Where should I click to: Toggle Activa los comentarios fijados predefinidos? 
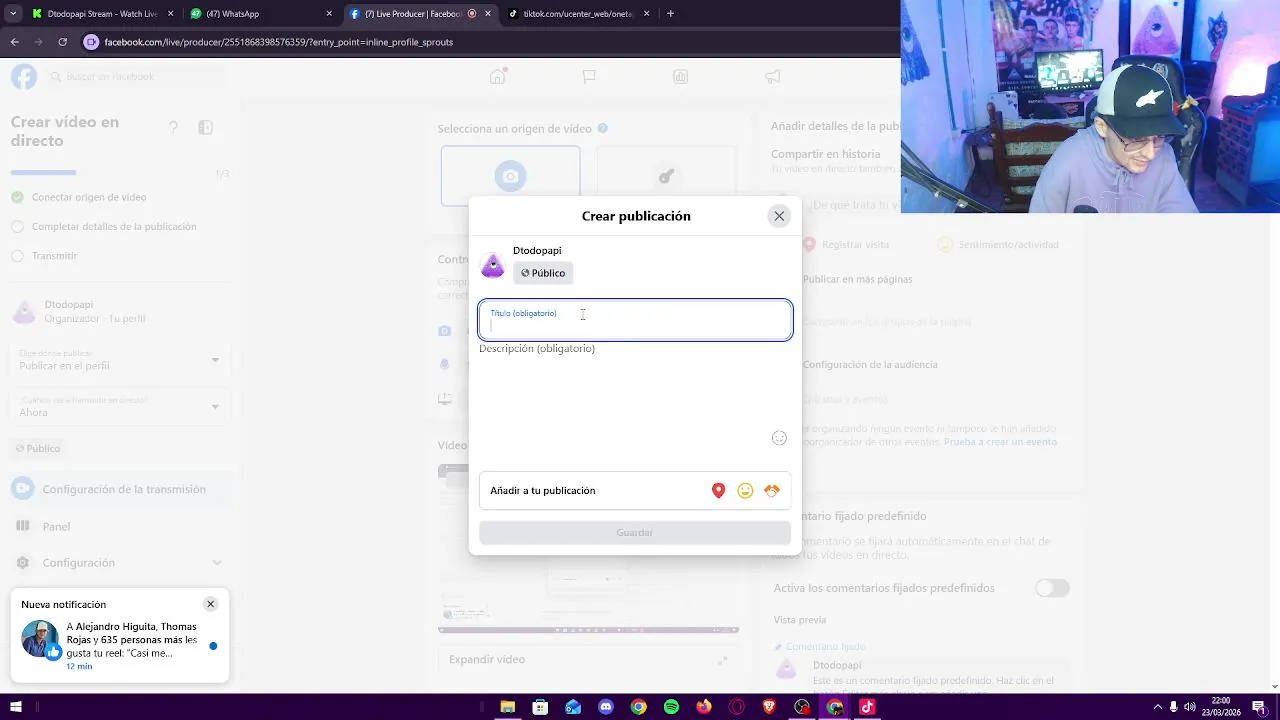[x=1052, y=588]
